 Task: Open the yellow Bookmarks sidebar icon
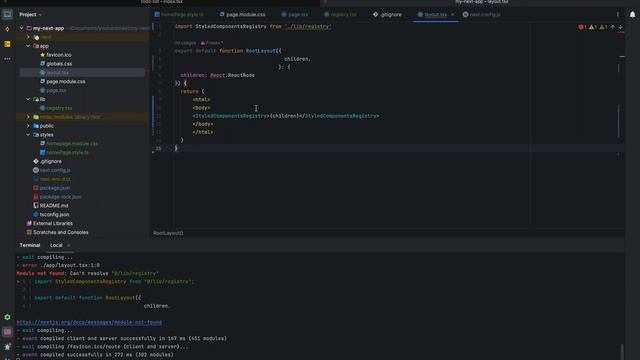click(x=7, y=44)
